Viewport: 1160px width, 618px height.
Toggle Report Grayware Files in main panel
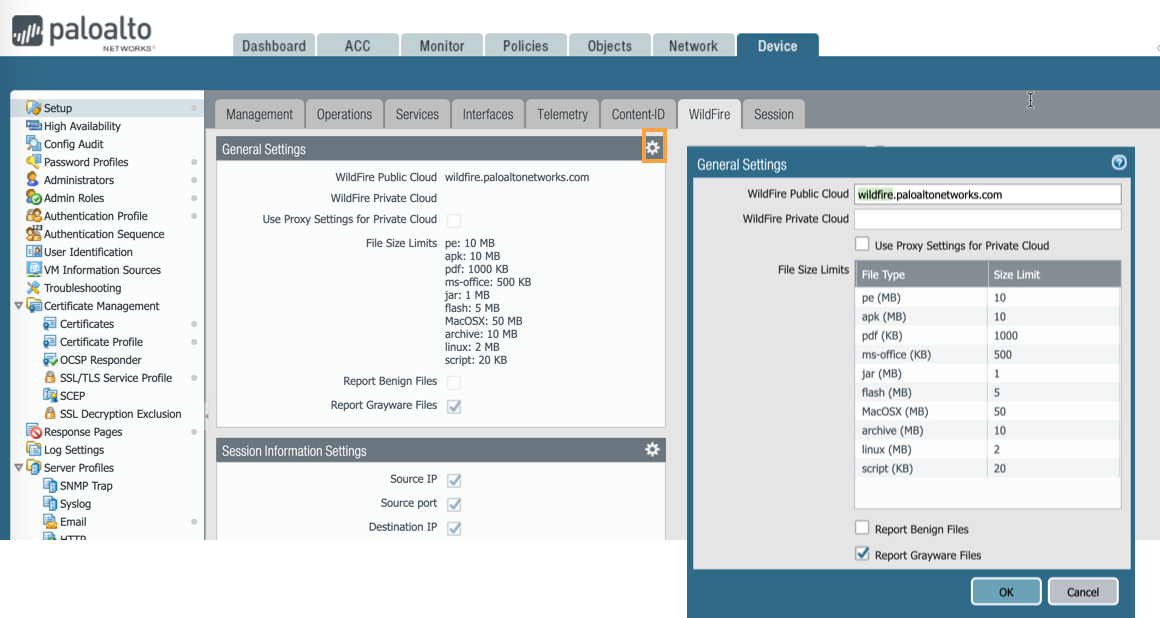(454, 406)
